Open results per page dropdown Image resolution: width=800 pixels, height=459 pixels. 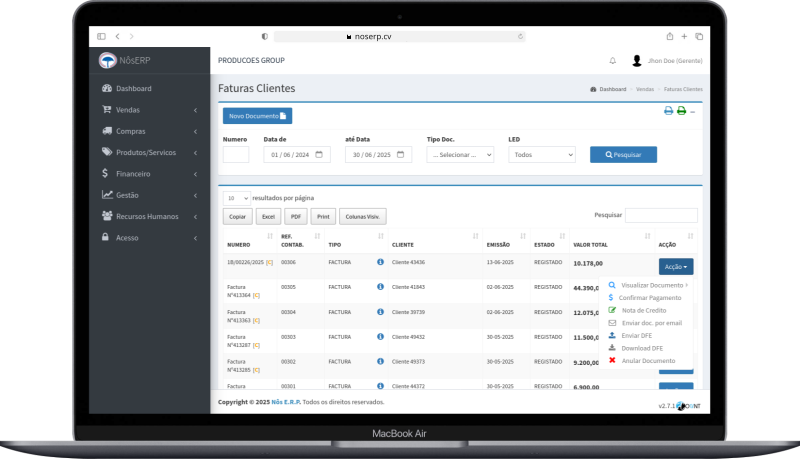click(x=237, y=198)
